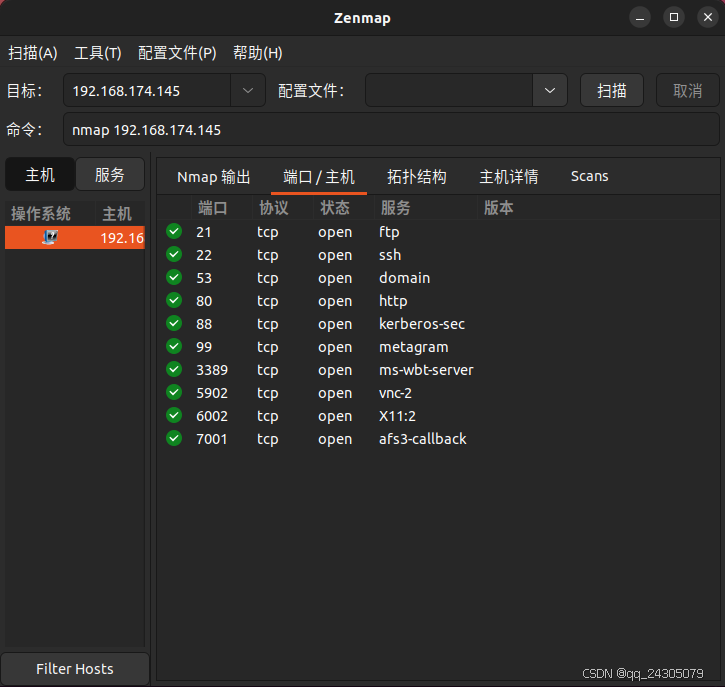Select the metagram service row
This screenshot has width=725, height=687.
pos(438,346)
